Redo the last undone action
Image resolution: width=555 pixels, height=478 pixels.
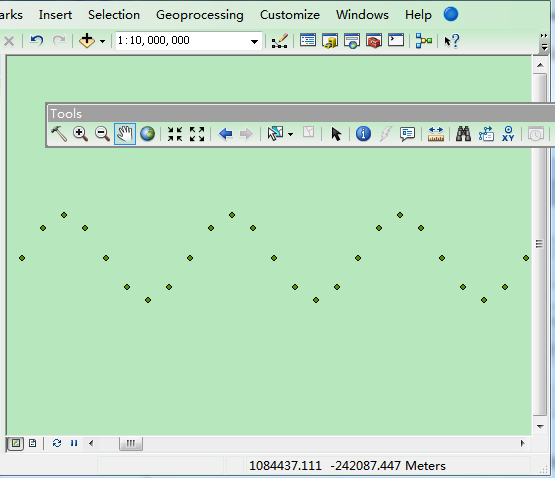point(59,40)
